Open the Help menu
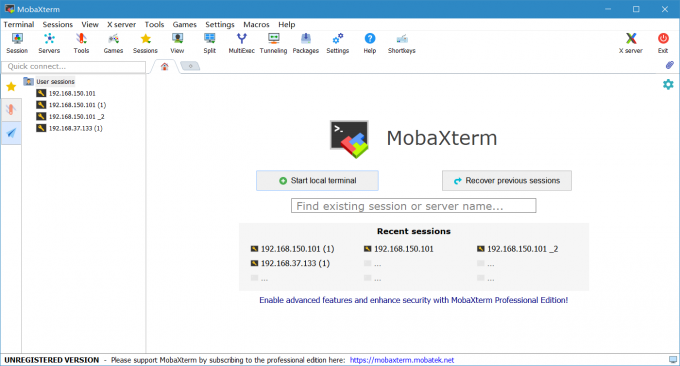The image size is (680, 366). pos(287,24)
